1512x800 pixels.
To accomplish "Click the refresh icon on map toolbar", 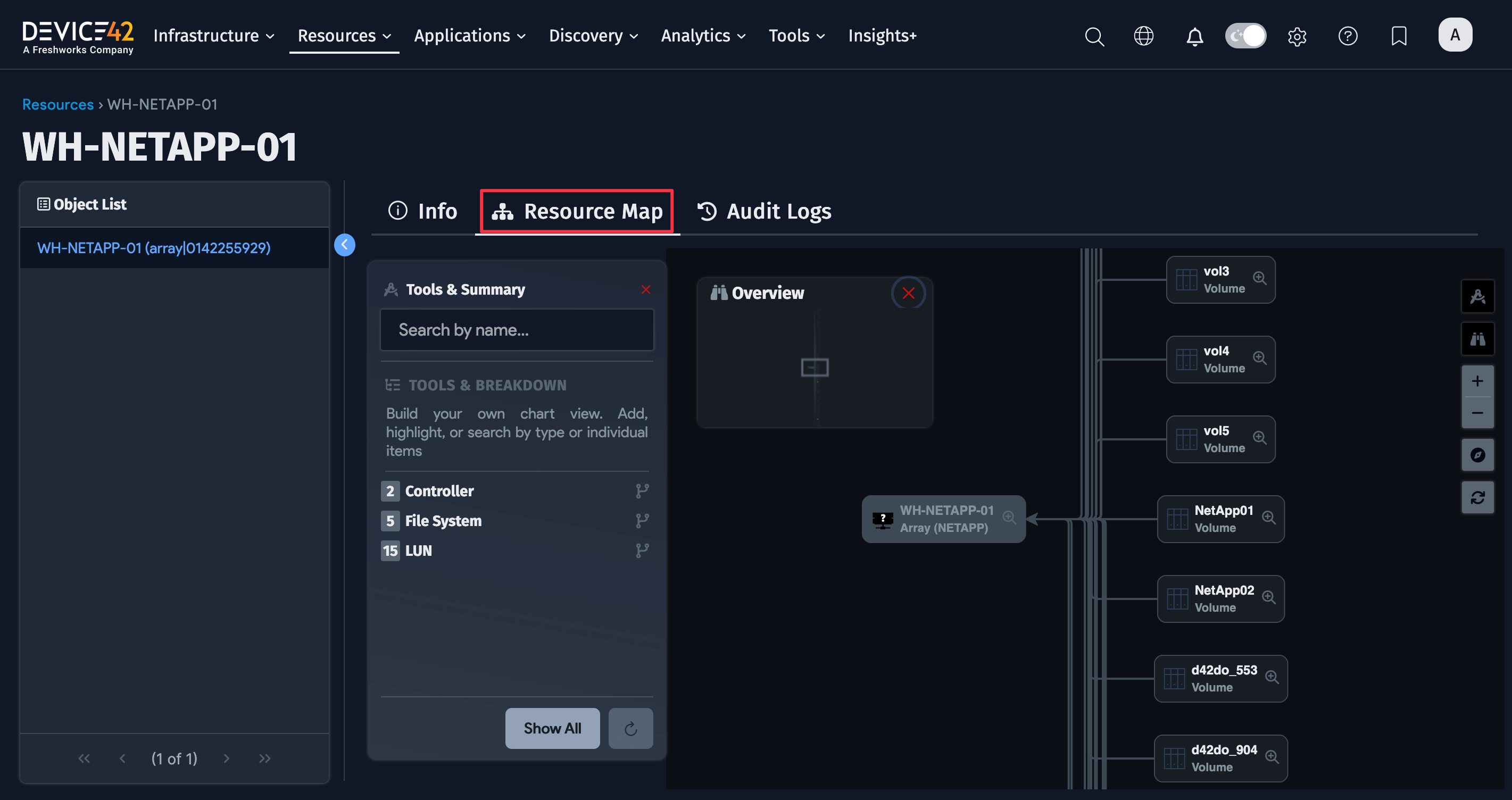I will (1477, 497).
